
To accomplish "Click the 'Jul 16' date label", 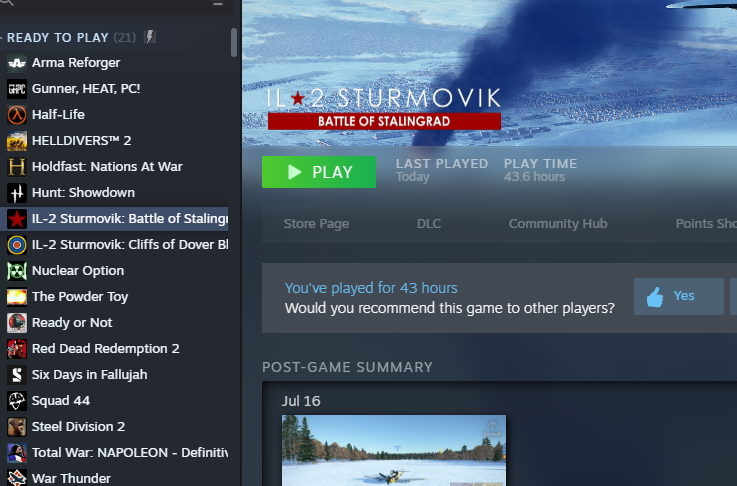I will 301,401.
